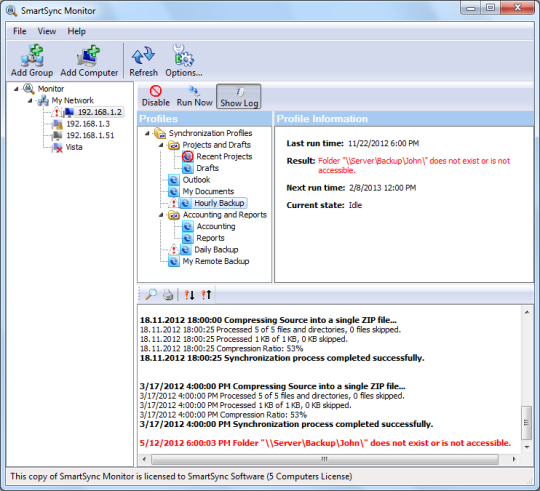540x491 pixels.
Task: Refresh the monitor view
Action: click(143, 61)
